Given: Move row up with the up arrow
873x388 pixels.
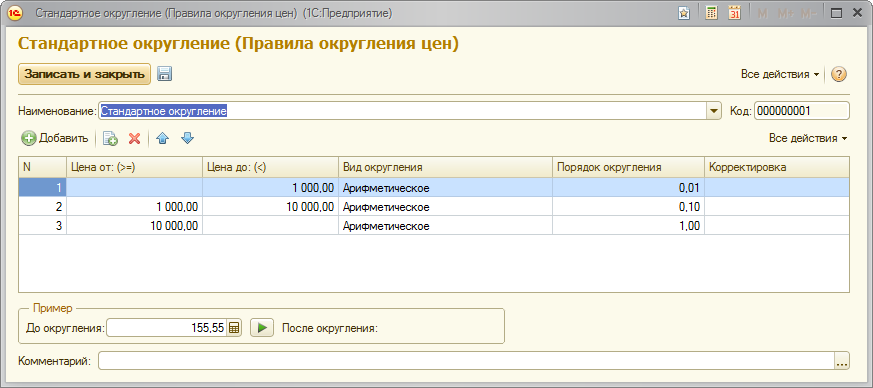Looking at the screenshot, I should coord(162,139).
